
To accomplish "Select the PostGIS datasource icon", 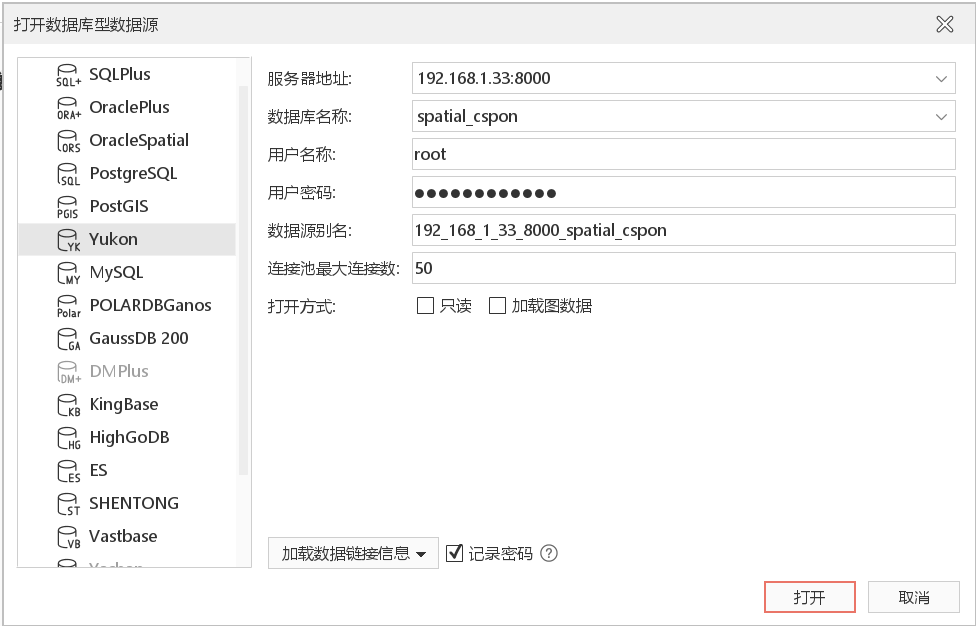I will tap(68, 207).
